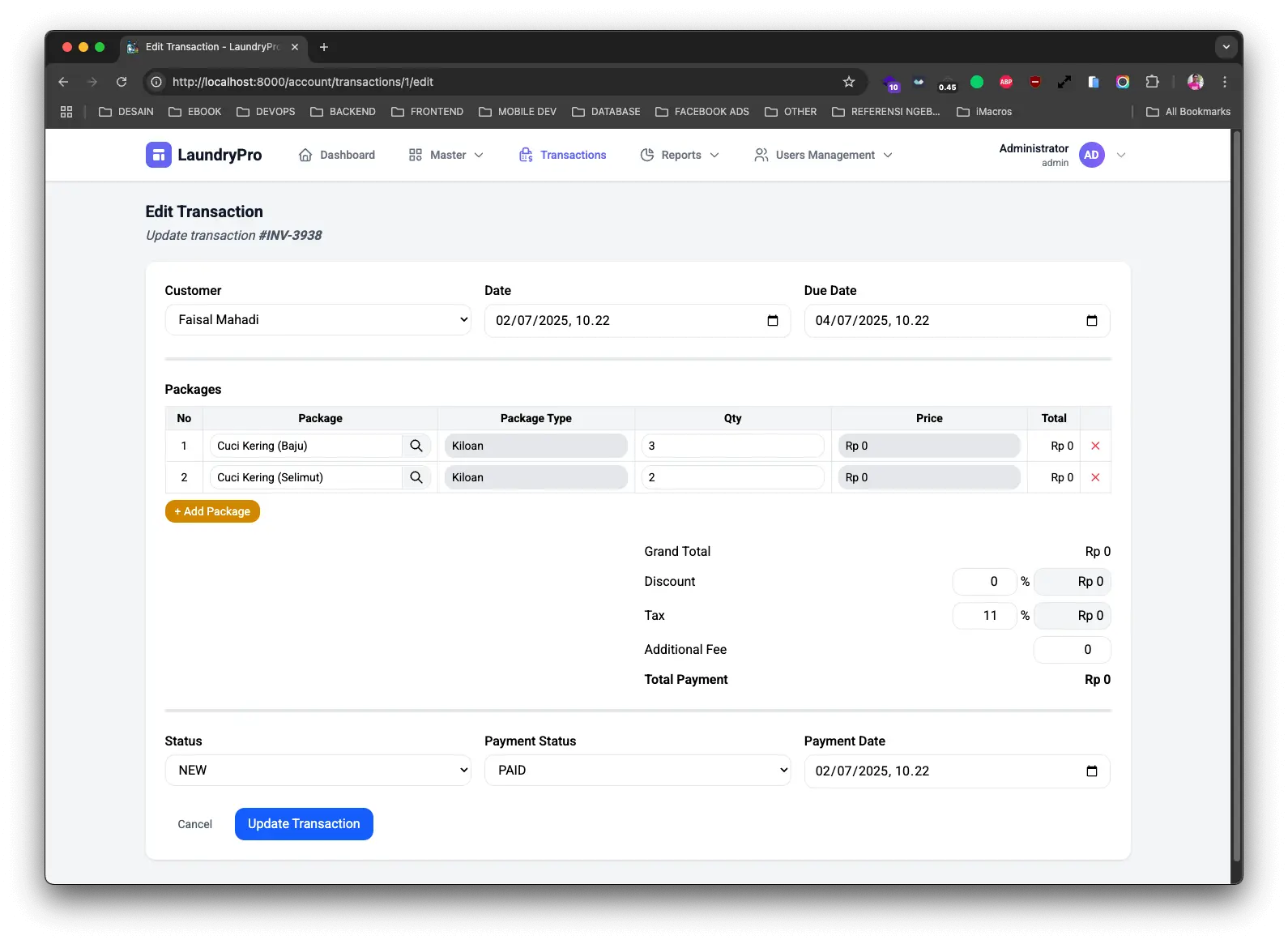Open calendar picker in Date field
The height and width of the screenshot is (944, 1288).
click(773, 321)
